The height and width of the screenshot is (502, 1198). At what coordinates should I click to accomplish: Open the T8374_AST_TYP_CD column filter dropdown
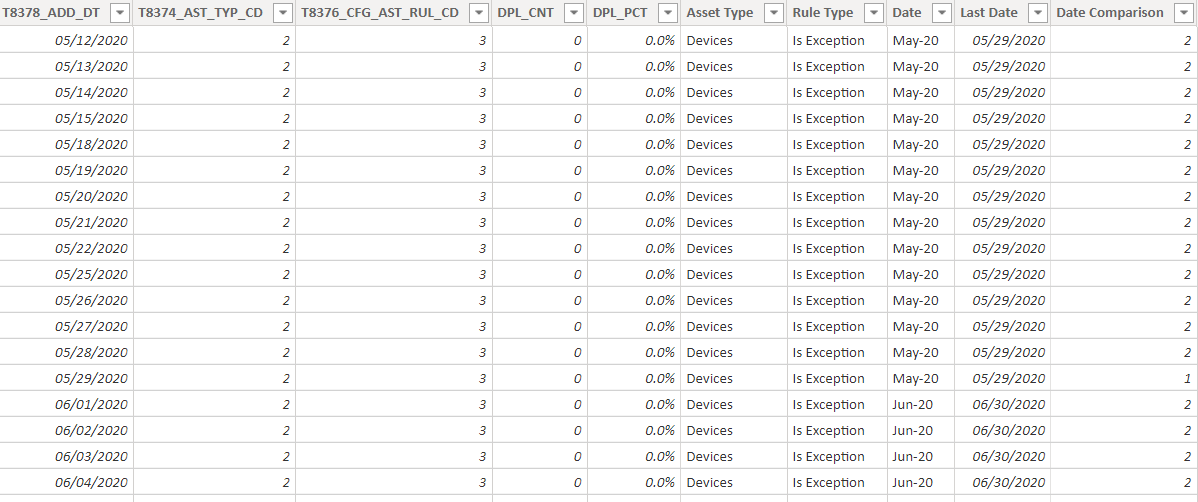(283, 13)
